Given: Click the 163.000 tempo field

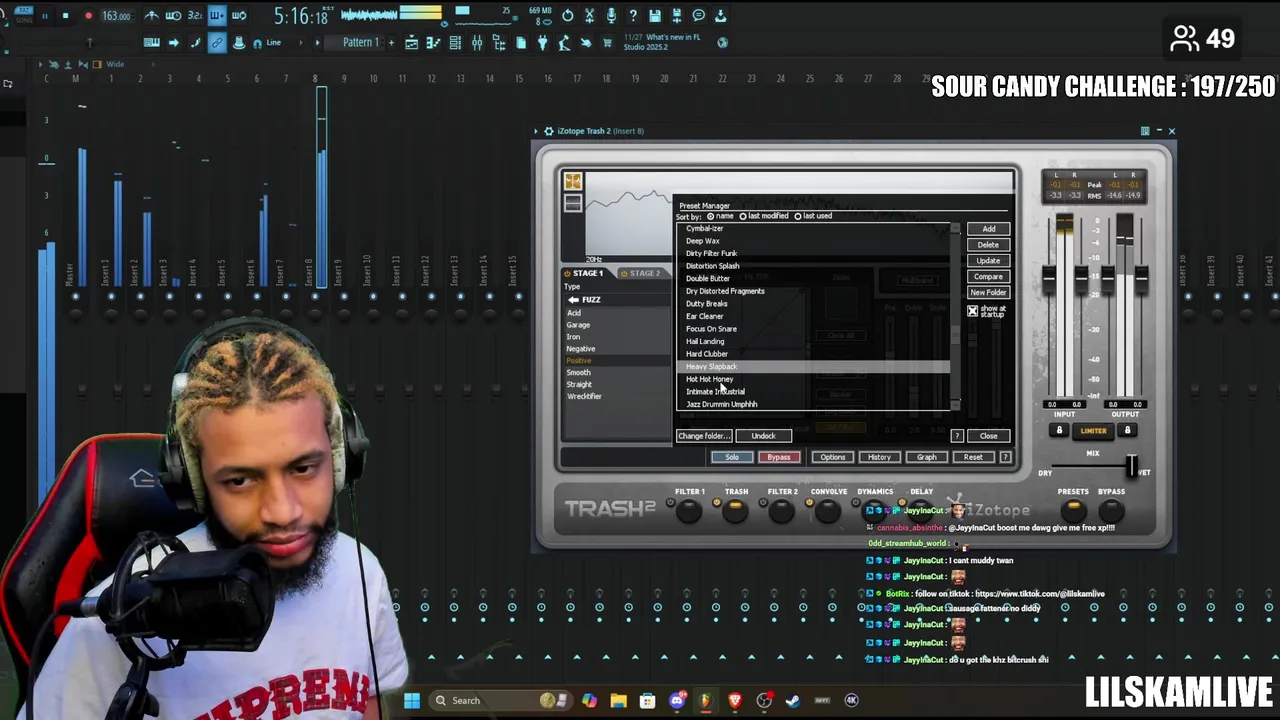Looking at the screenshot, I should point(116,16).
